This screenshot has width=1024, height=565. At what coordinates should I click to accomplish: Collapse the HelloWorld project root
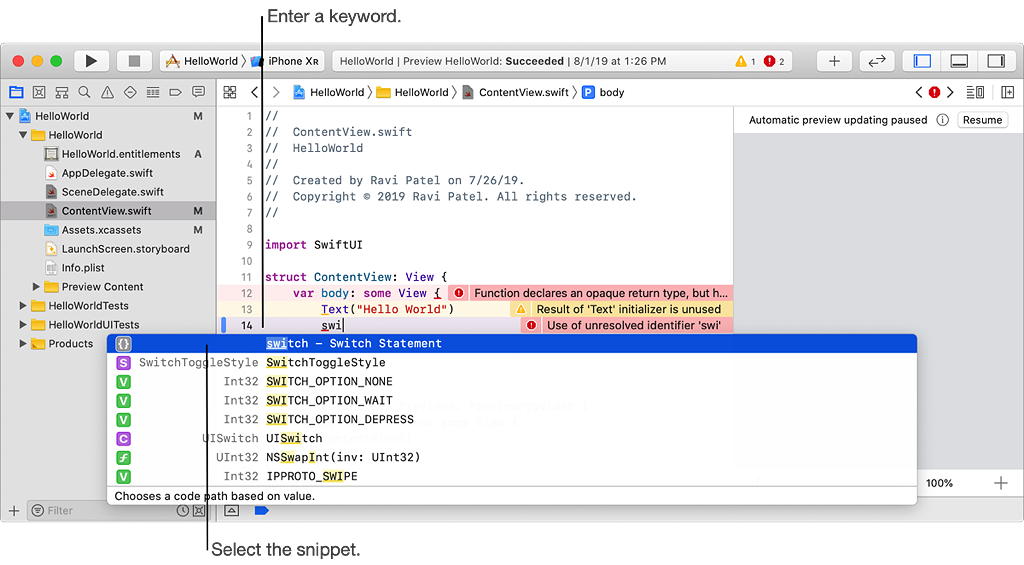click(10, 116)
